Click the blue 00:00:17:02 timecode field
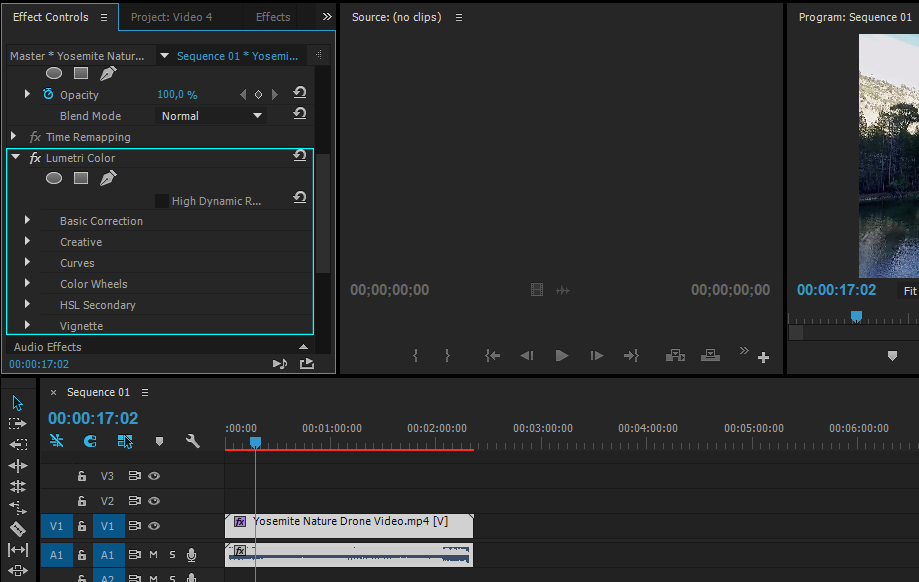Screen dimensions: 919x582 pos(836,290)
